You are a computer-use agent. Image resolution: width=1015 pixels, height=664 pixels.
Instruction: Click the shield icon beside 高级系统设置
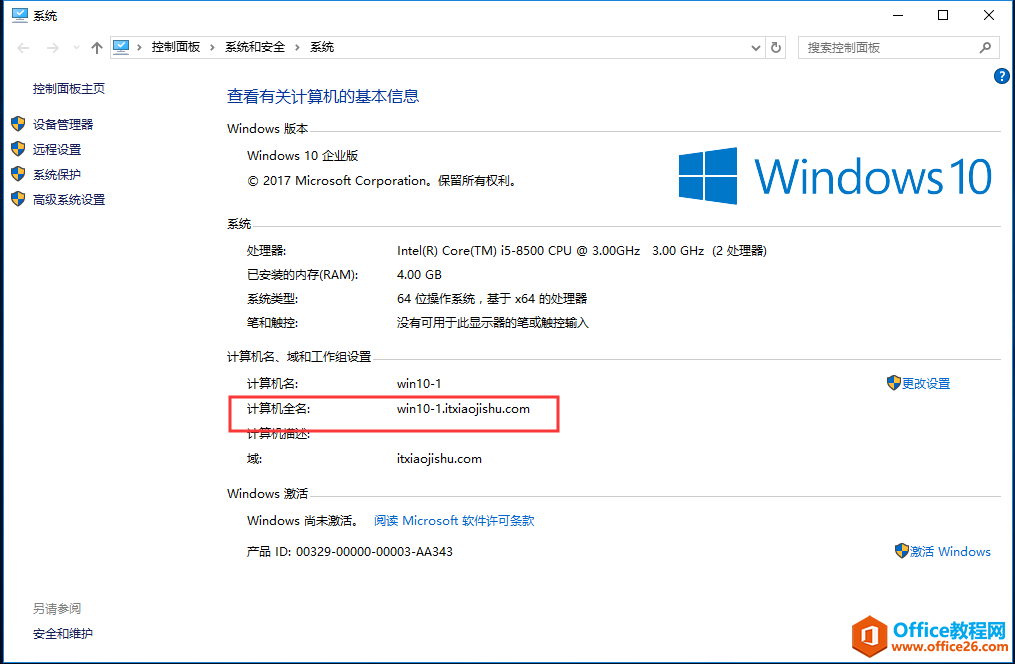coord(18,199)
